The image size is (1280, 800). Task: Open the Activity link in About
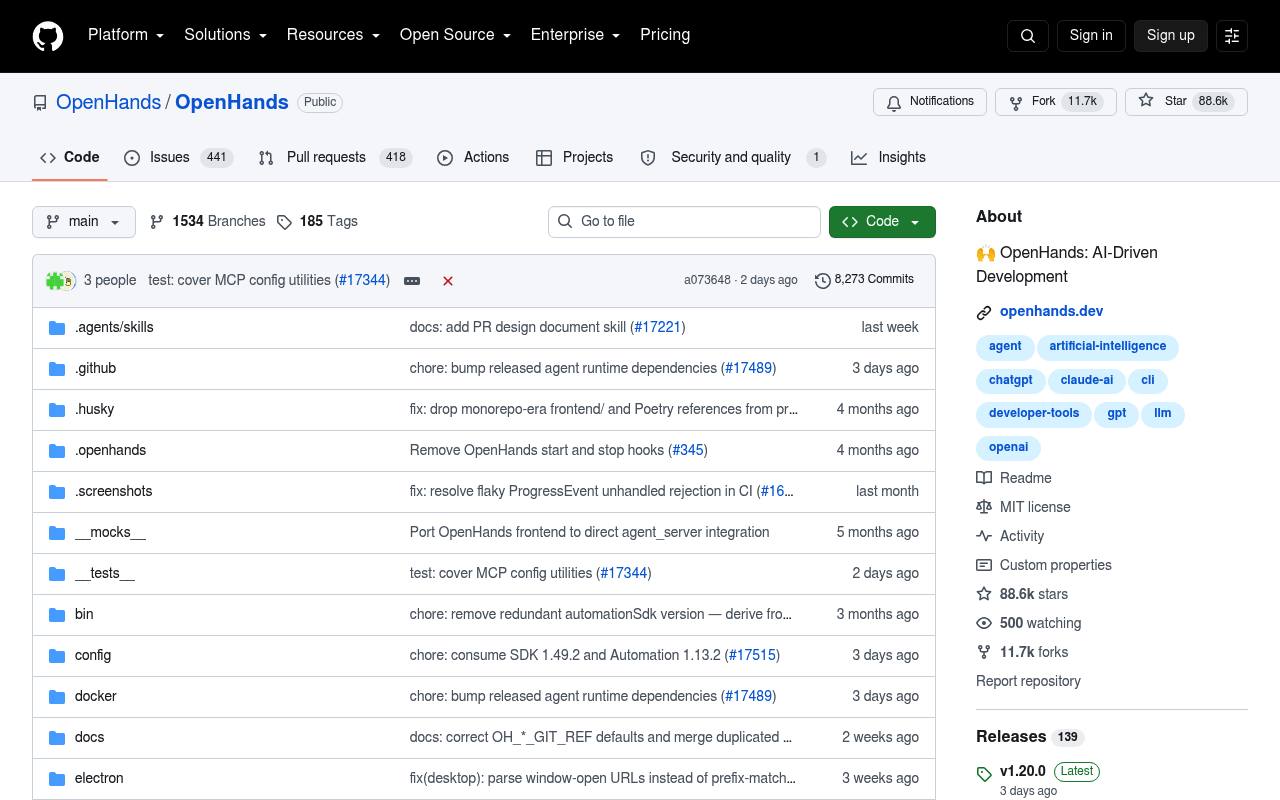1010,537
